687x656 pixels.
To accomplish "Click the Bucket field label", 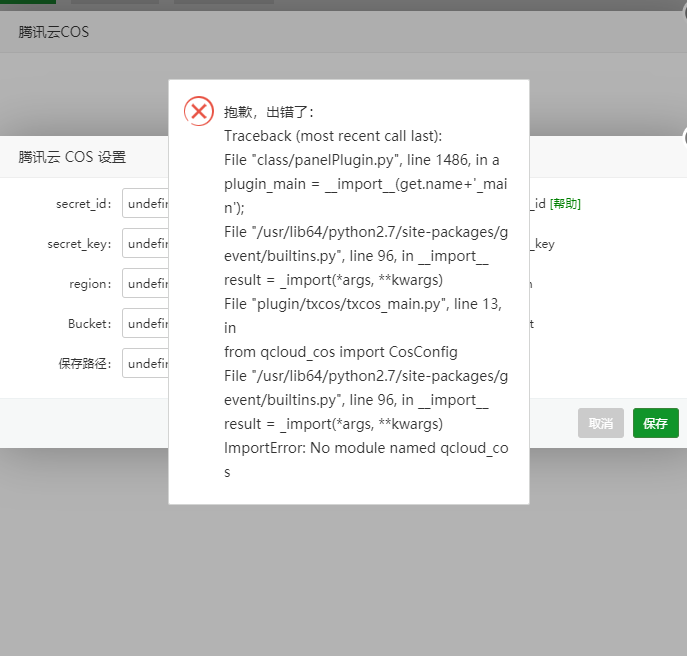I will tap(90, 323).
